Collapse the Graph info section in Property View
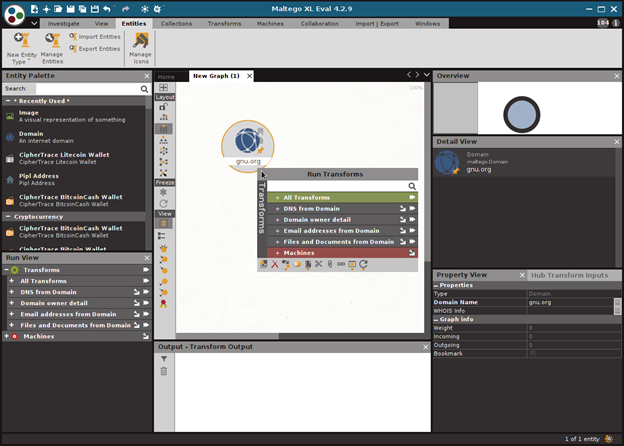 point(436,319)
